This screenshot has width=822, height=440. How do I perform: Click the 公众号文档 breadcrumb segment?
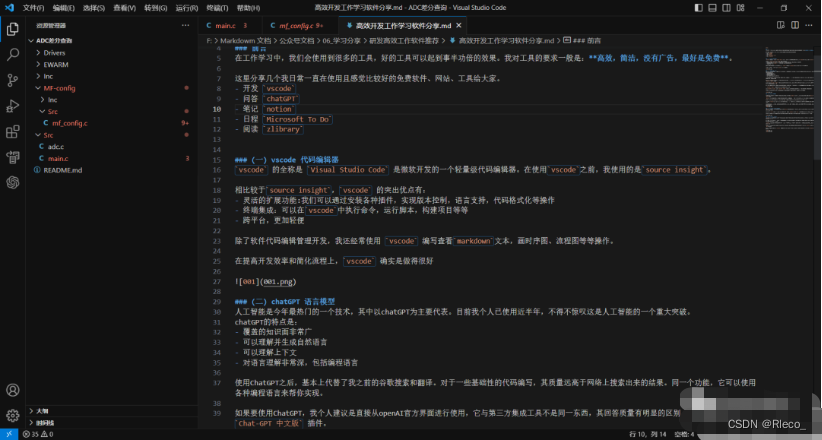(x=296, y=40)
